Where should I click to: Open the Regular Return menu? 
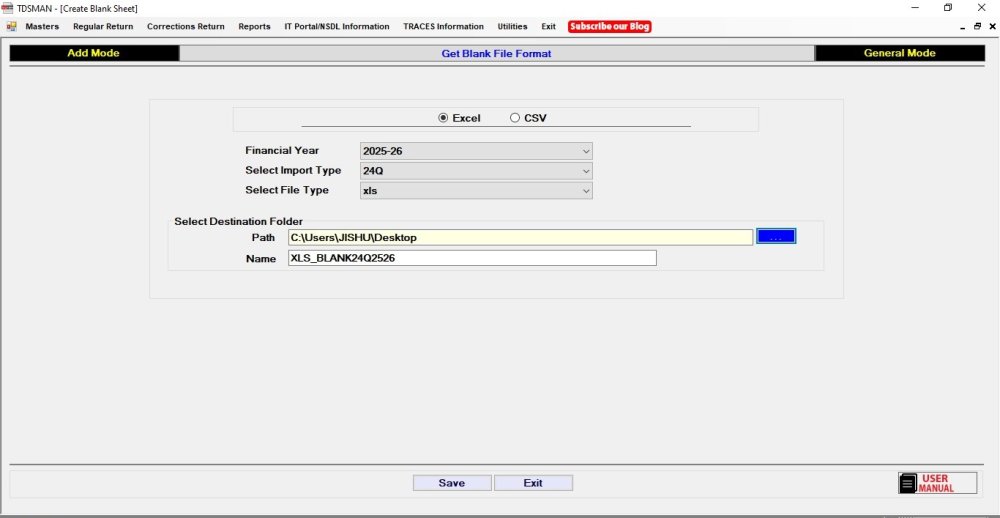tap(103, 27)
